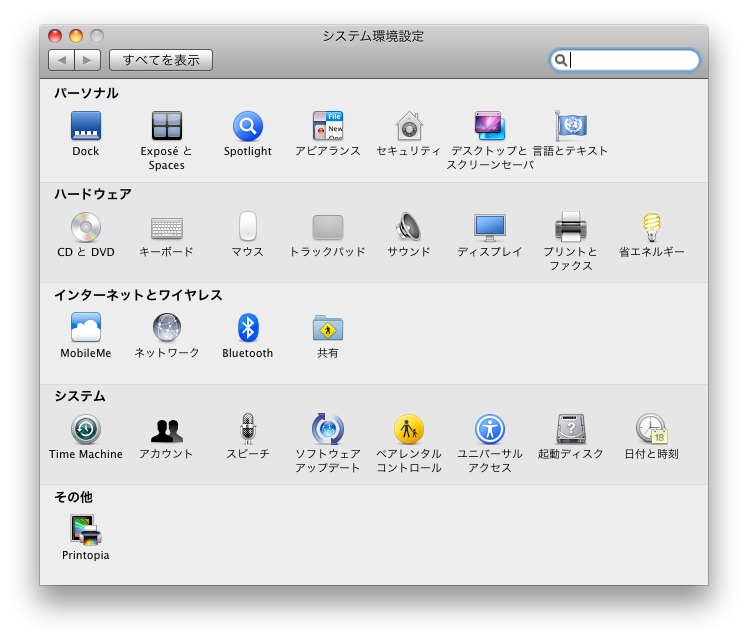Open Exposé と Spaces settings
This screenshot has height=640, width=748.
(x=166, y=127)
